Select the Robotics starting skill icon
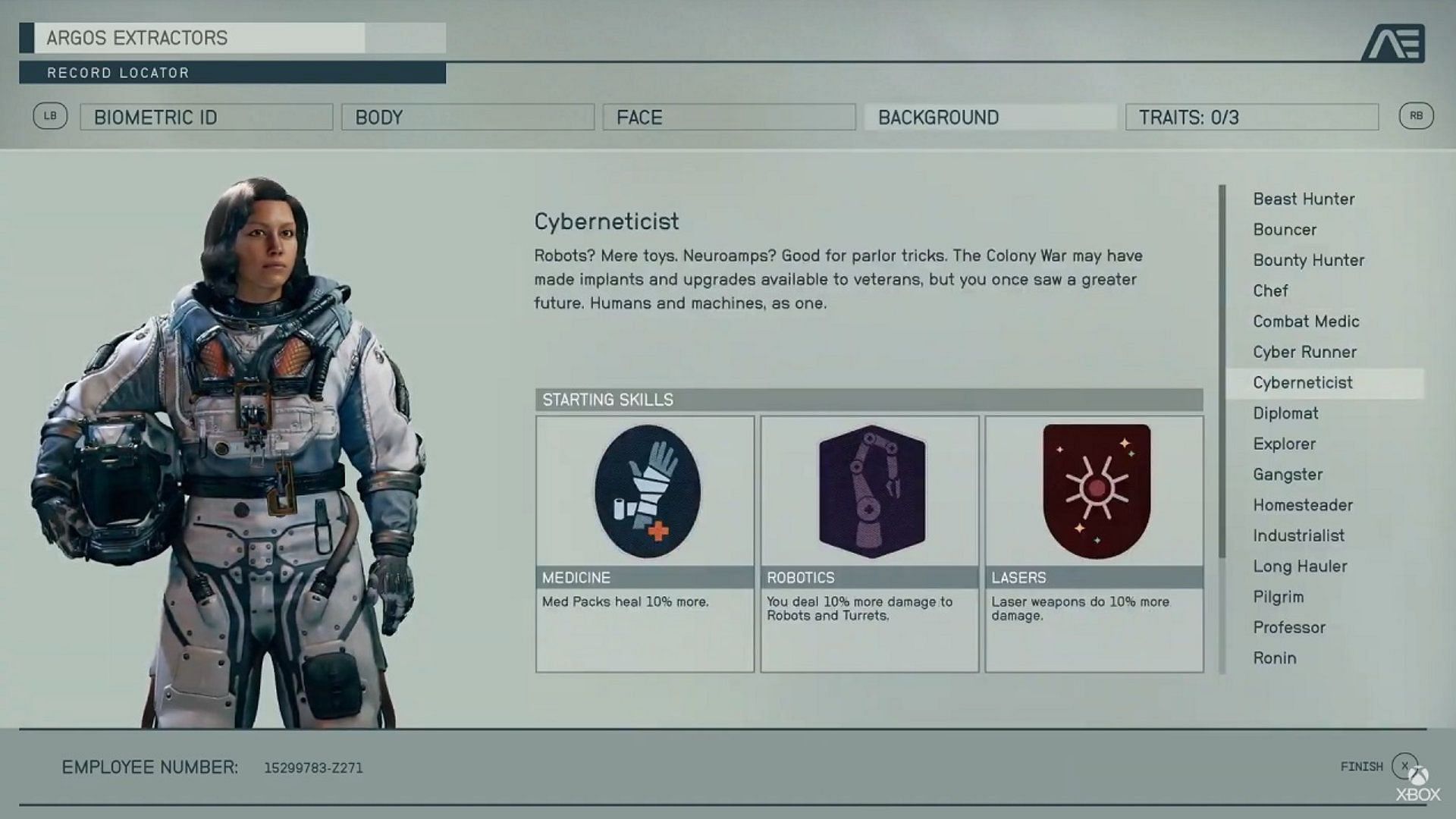This screenshot has width=1456, height=819. 869,490
